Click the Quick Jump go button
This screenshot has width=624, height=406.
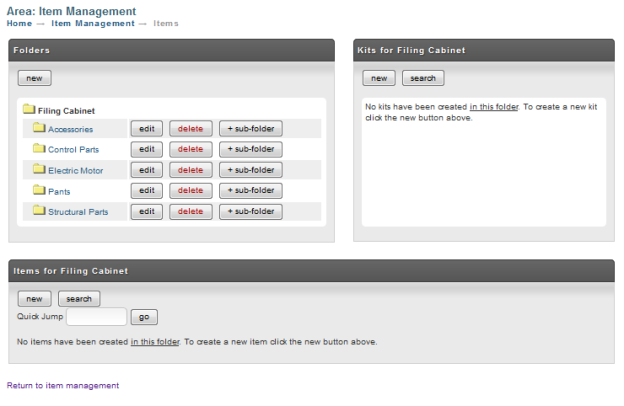[144, 317]
